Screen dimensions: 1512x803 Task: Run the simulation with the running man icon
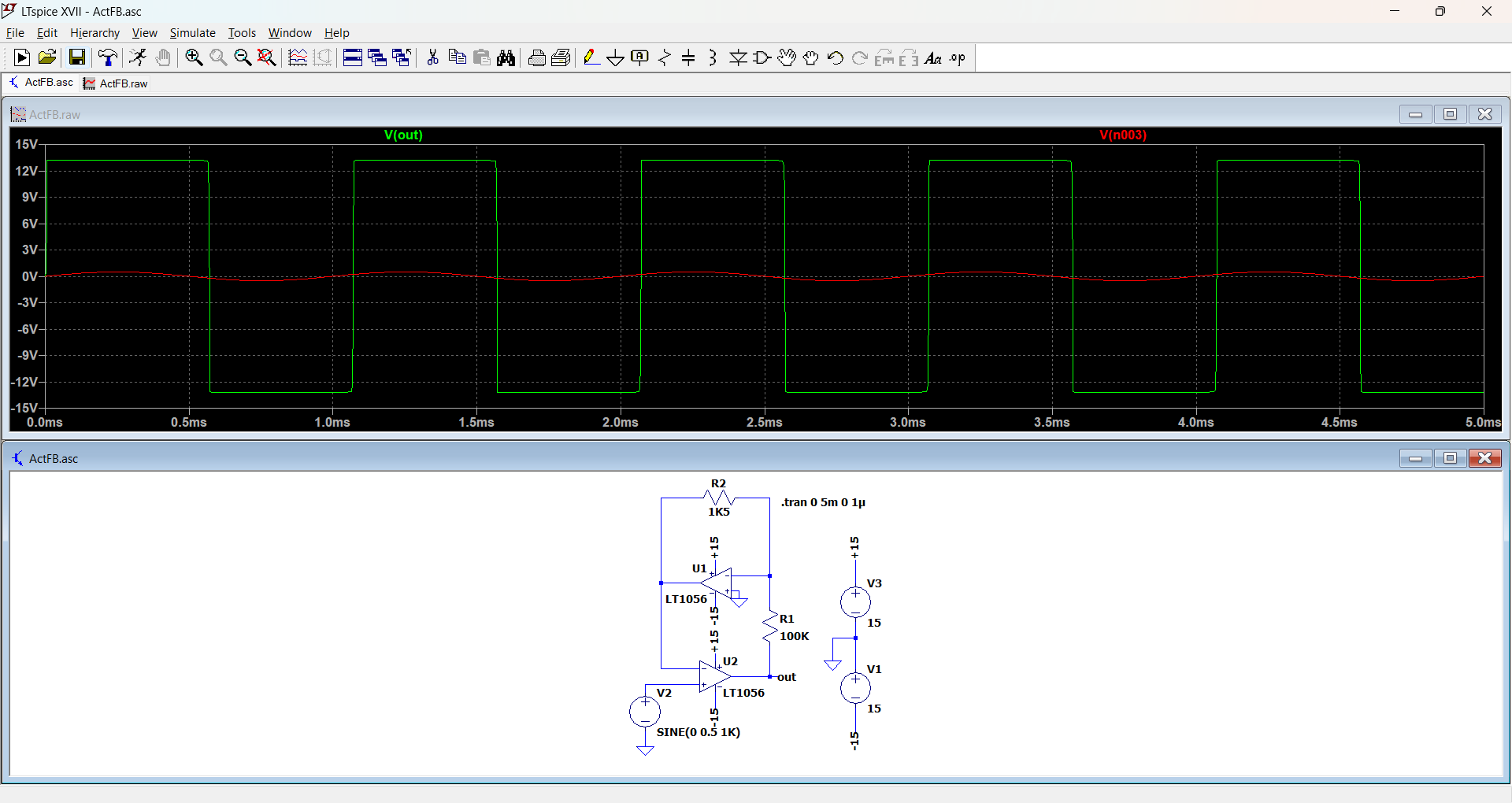[138, 57]
